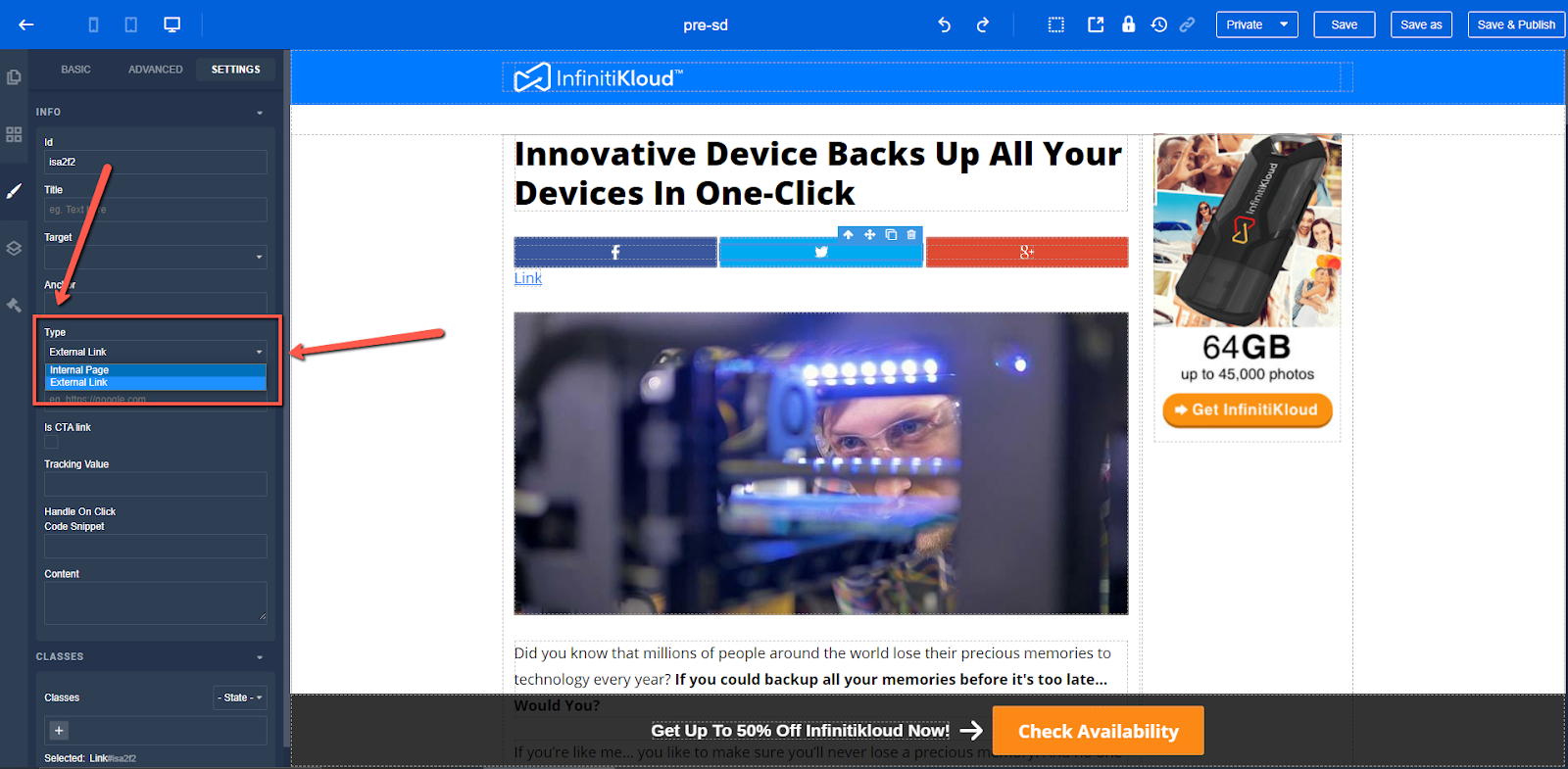Click the Content text area
The width and height of the screenshot is (1568, 769).
[x=156, y=602]
